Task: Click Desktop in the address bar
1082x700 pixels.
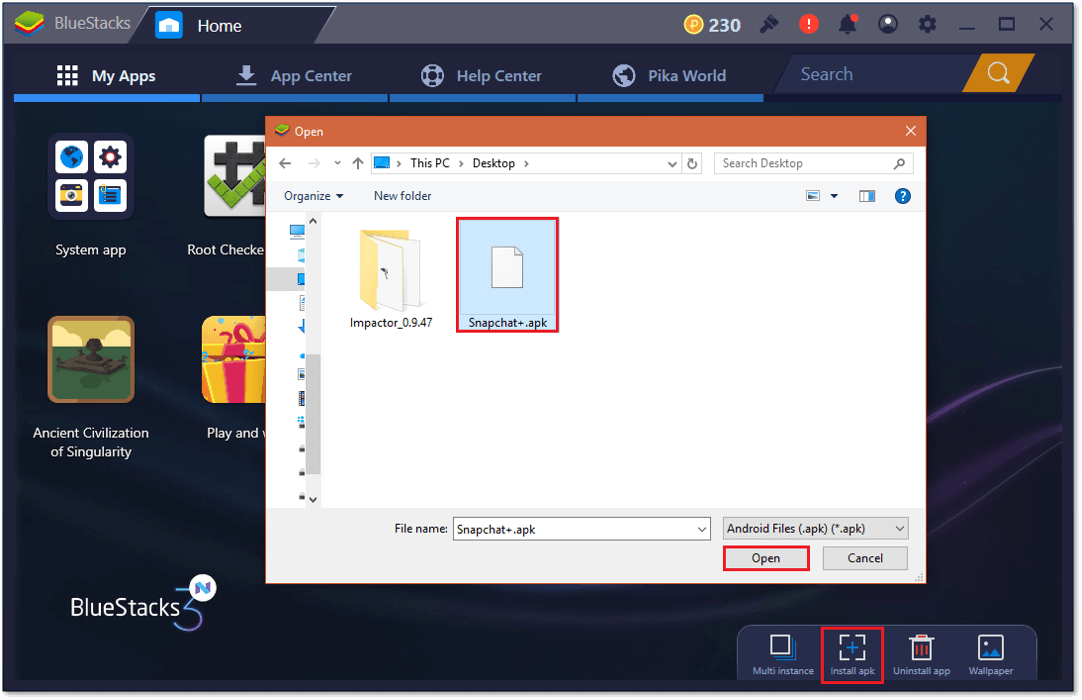Action: (493, 164)
